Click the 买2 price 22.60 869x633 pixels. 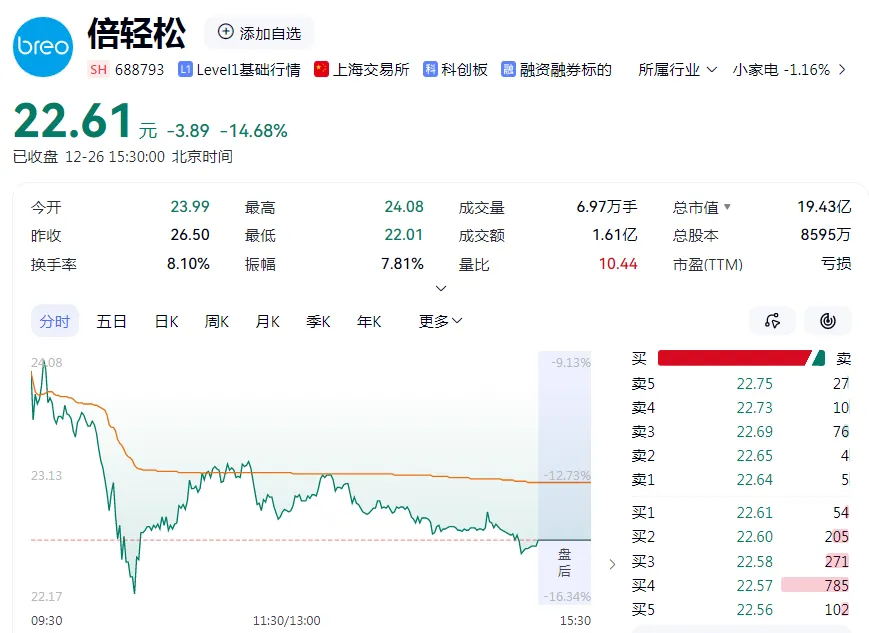(x=754, y=537)
